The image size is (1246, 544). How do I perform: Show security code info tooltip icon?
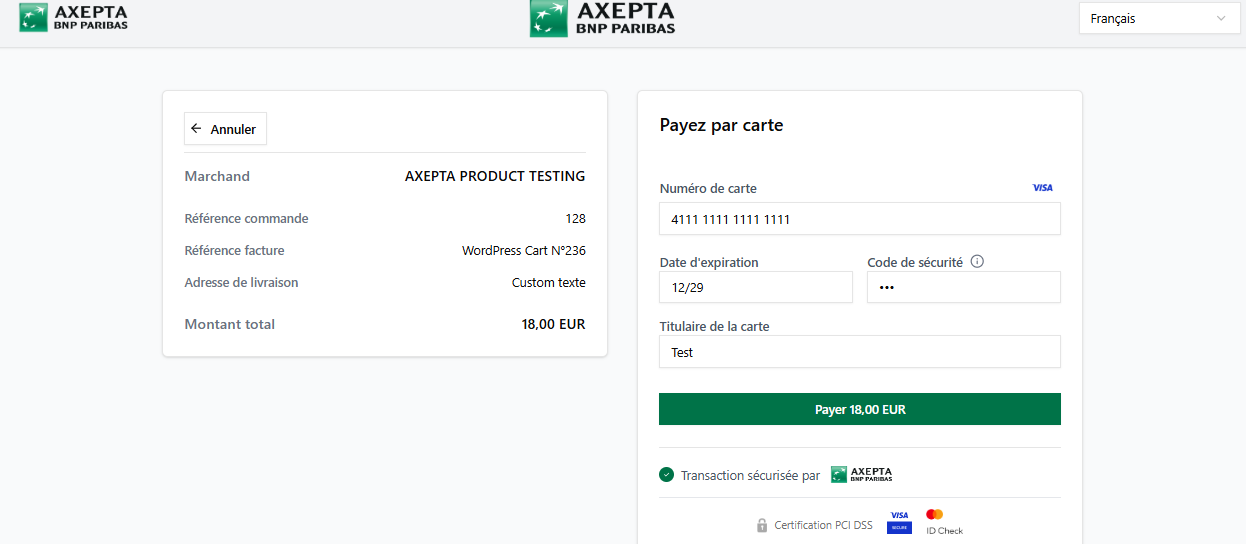click(x=977, y=262)
